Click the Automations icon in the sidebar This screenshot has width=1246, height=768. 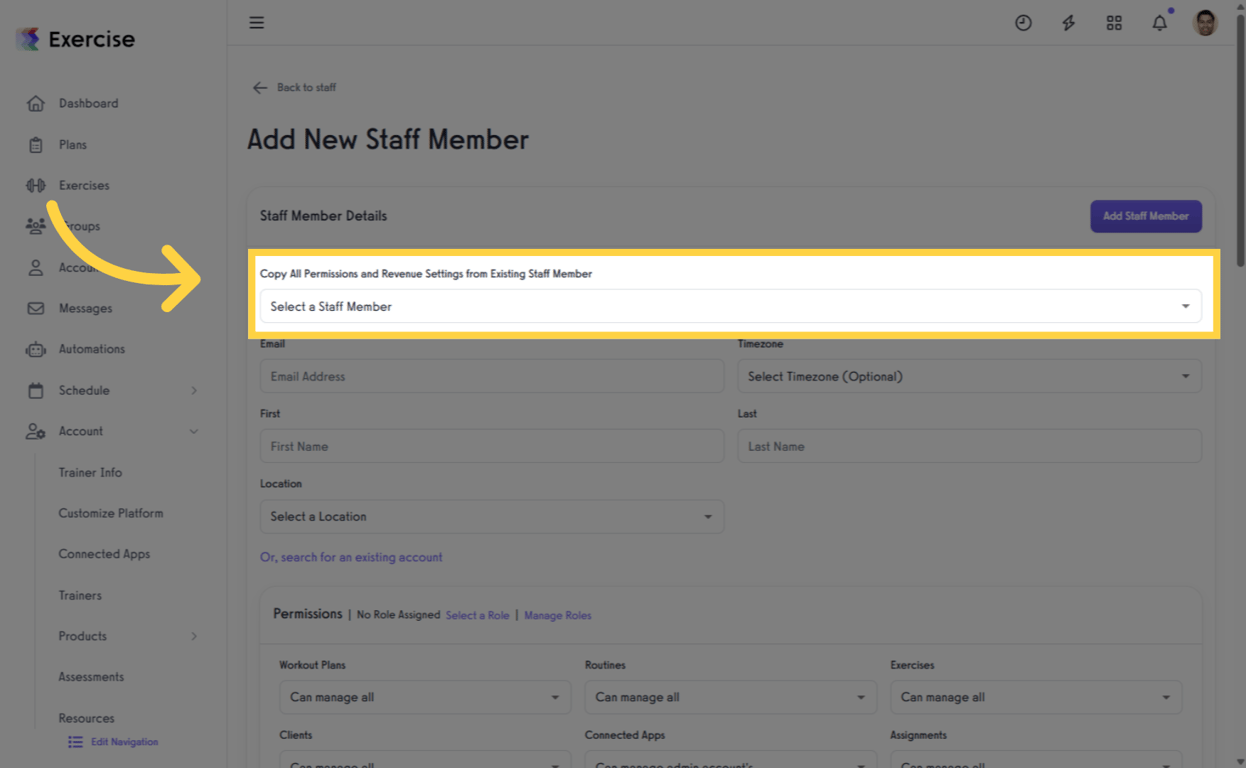pos(35,349)
